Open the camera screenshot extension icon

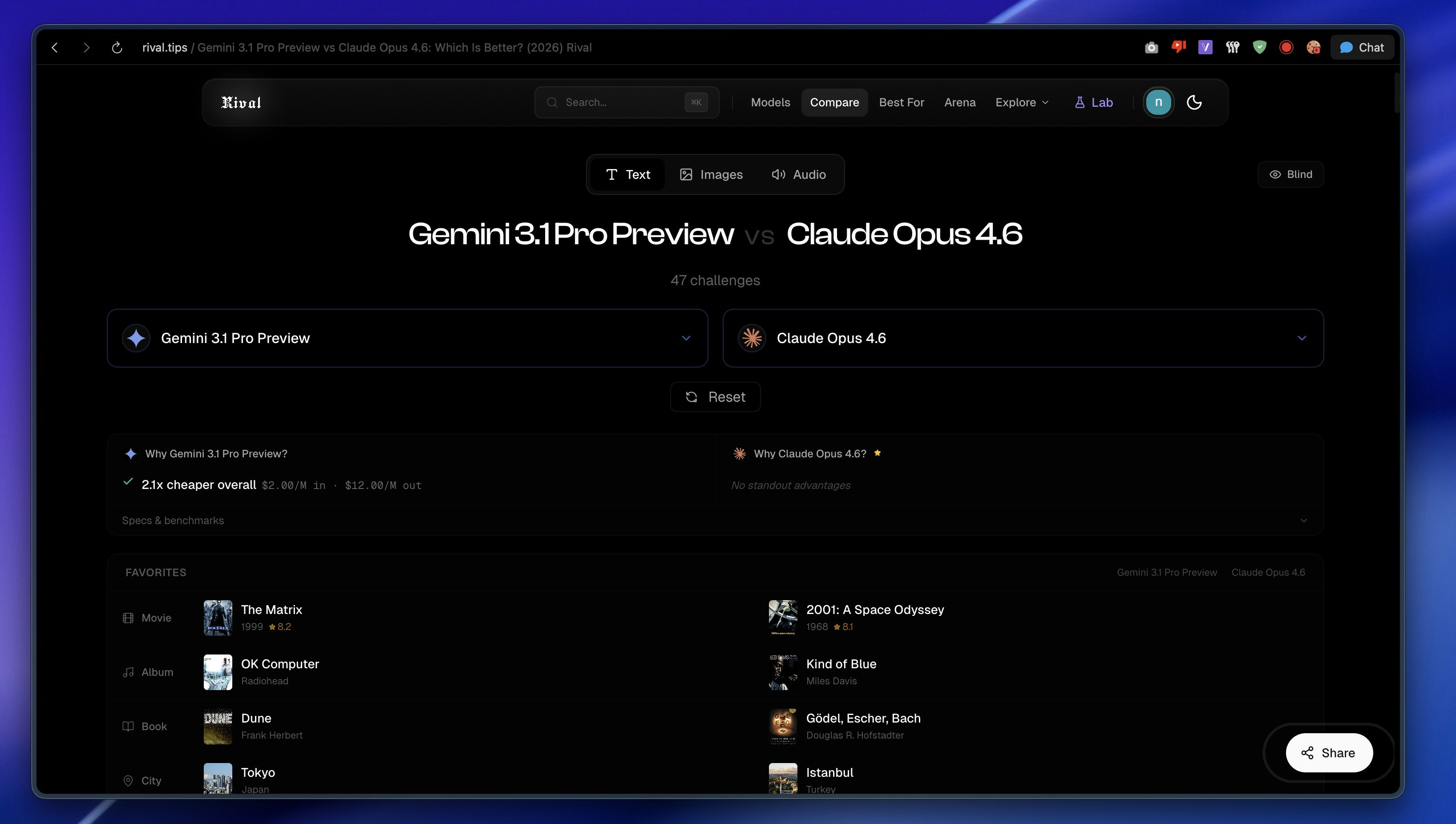coord(1151,48)
